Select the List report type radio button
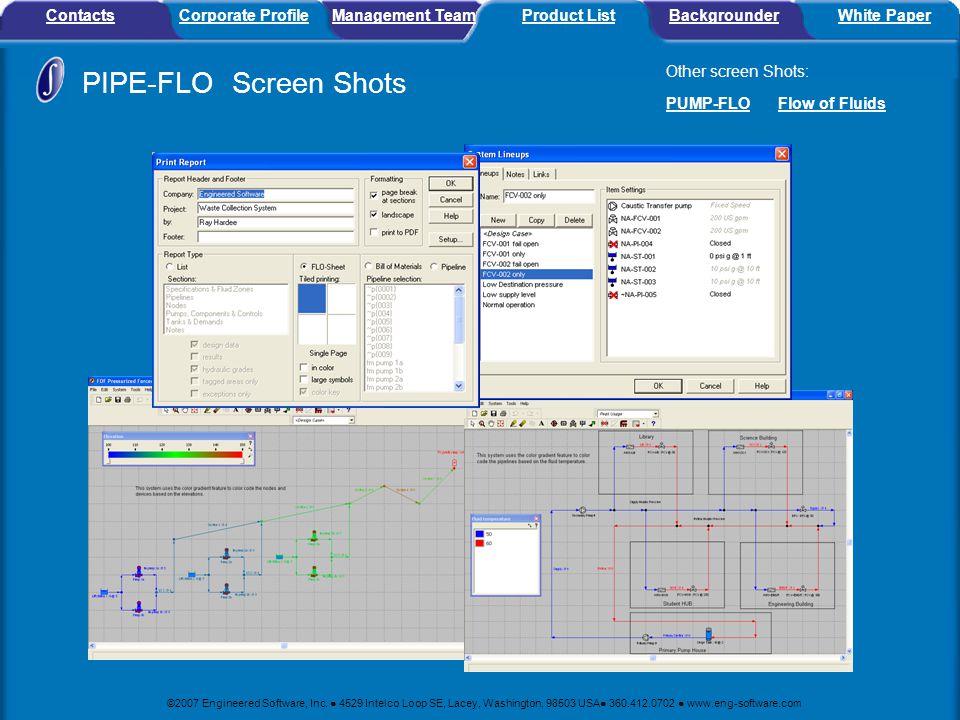The image size is (960, 720). [170, 267]
